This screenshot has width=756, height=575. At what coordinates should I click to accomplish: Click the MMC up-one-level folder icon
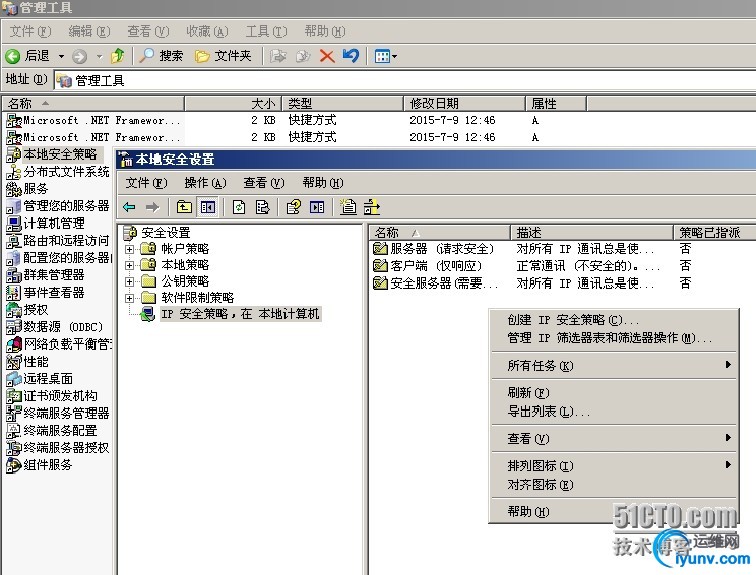click(x=184, y=207)
